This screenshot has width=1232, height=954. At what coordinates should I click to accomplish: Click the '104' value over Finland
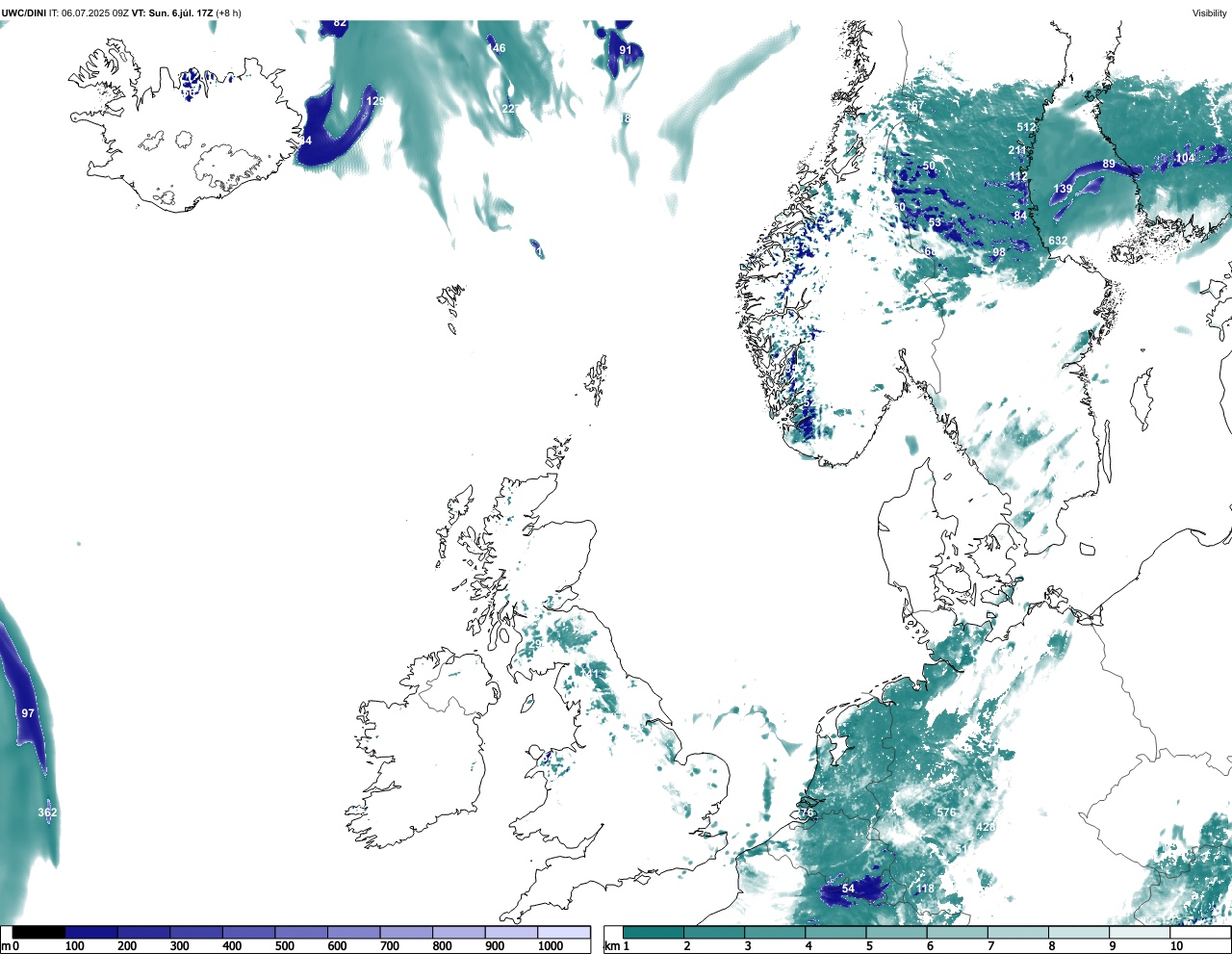[1185, 158]
